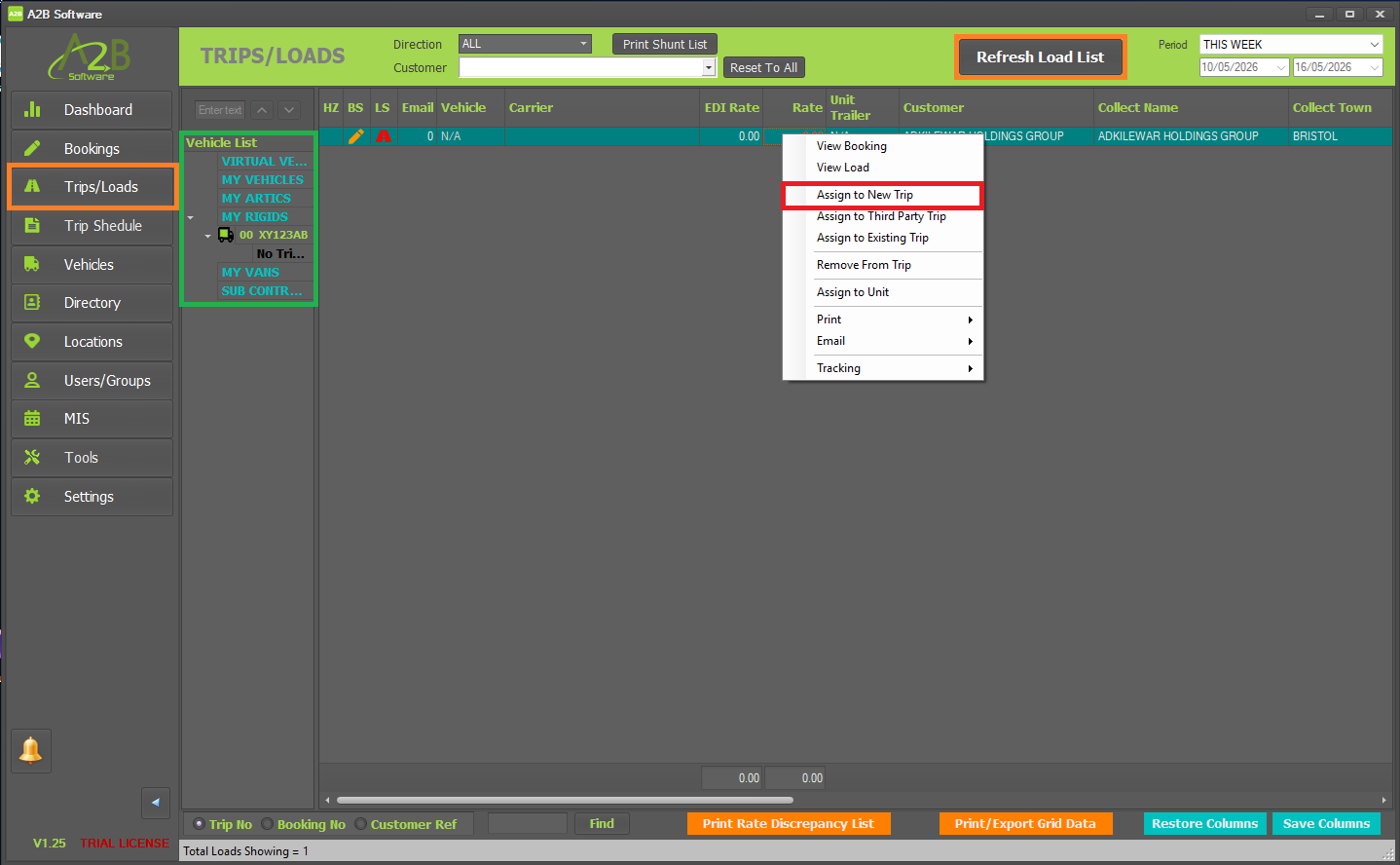Click the Enter text search field
This screenshot has width=1400, height=865.
[x=220, y=110]
